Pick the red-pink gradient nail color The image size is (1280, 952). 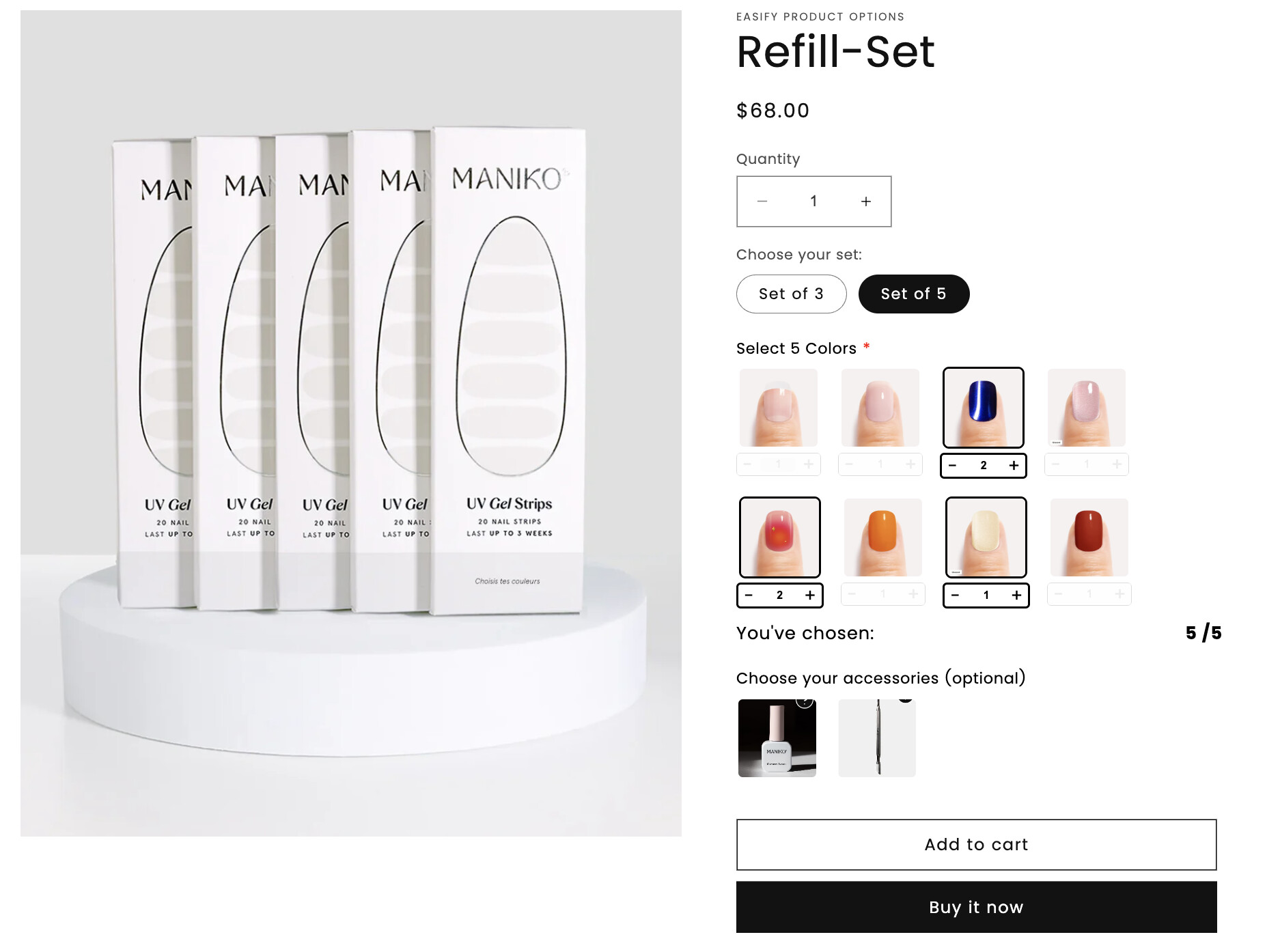coord(779,537)
